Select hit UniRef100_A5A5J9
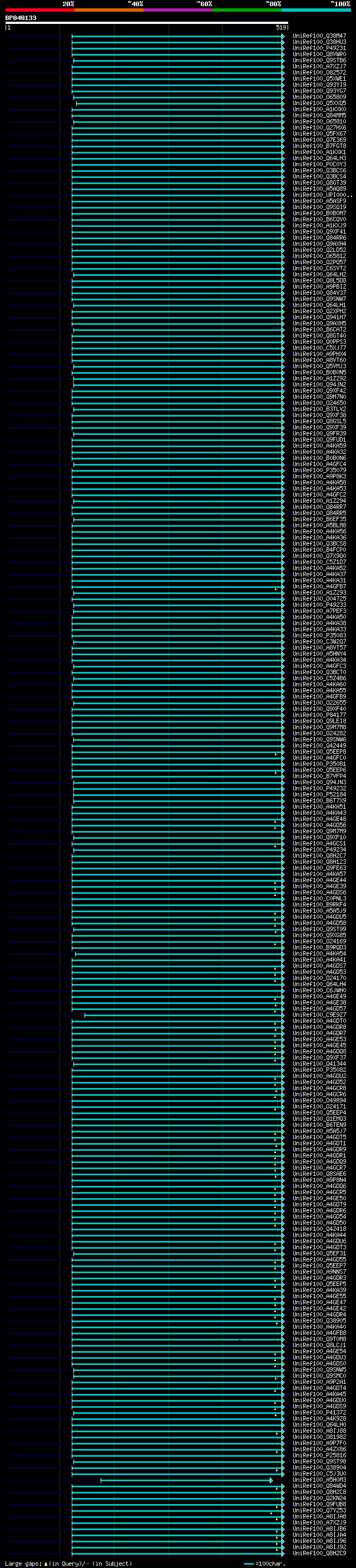Viewport: 356px width, 1568px height. pos(319,911)
